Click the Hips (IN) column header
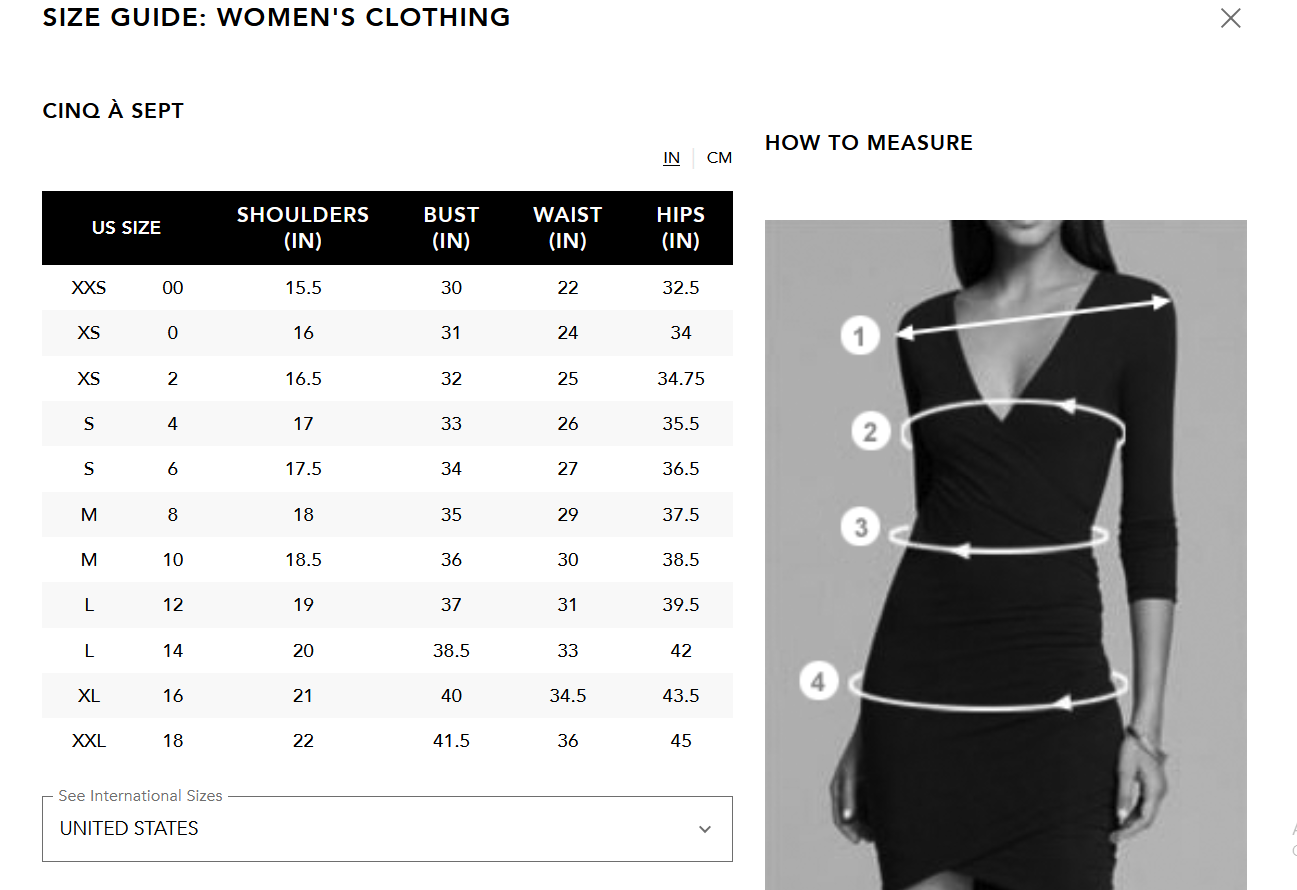 [680, 228]
